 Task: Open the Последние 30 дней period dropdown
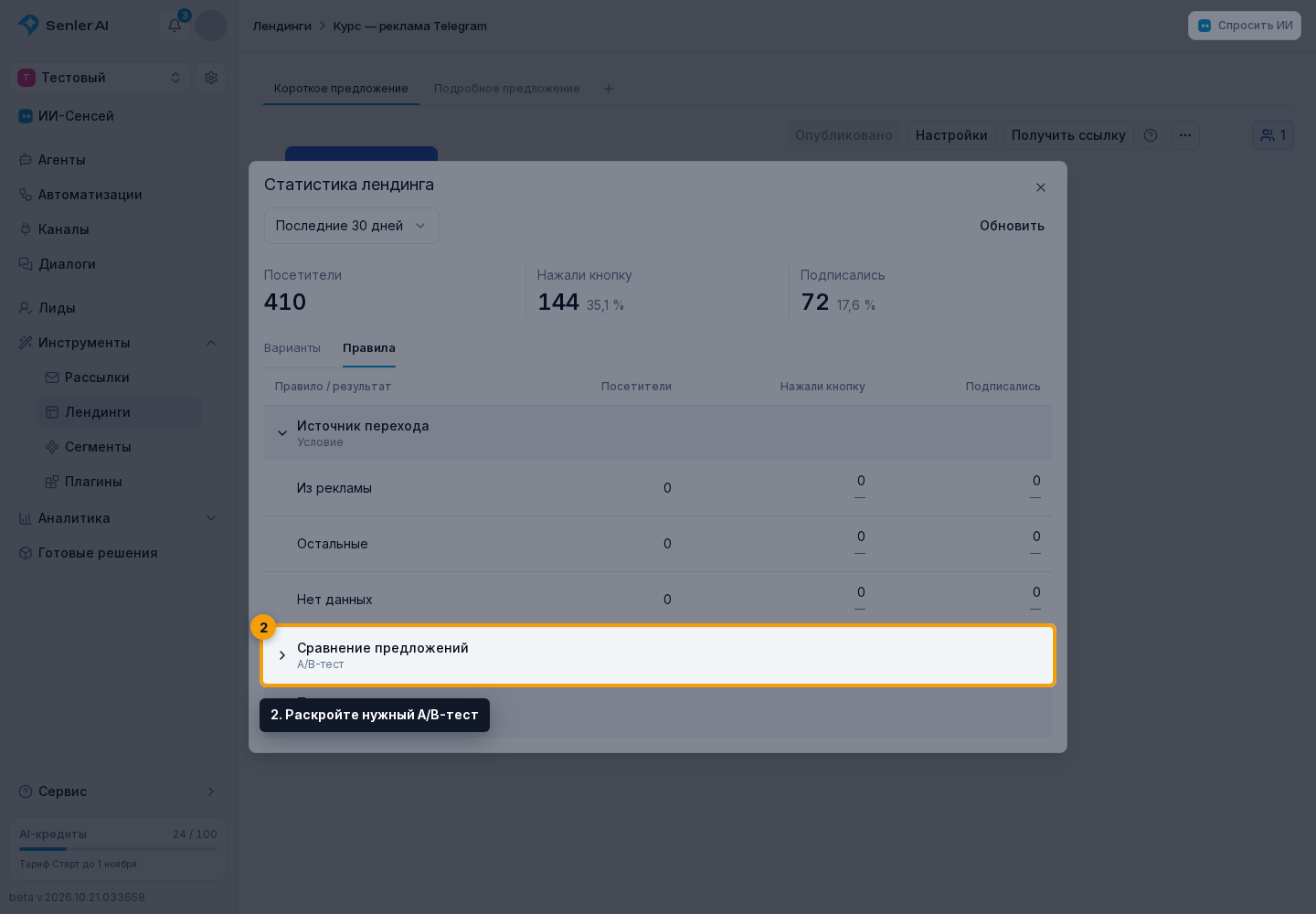352,226
